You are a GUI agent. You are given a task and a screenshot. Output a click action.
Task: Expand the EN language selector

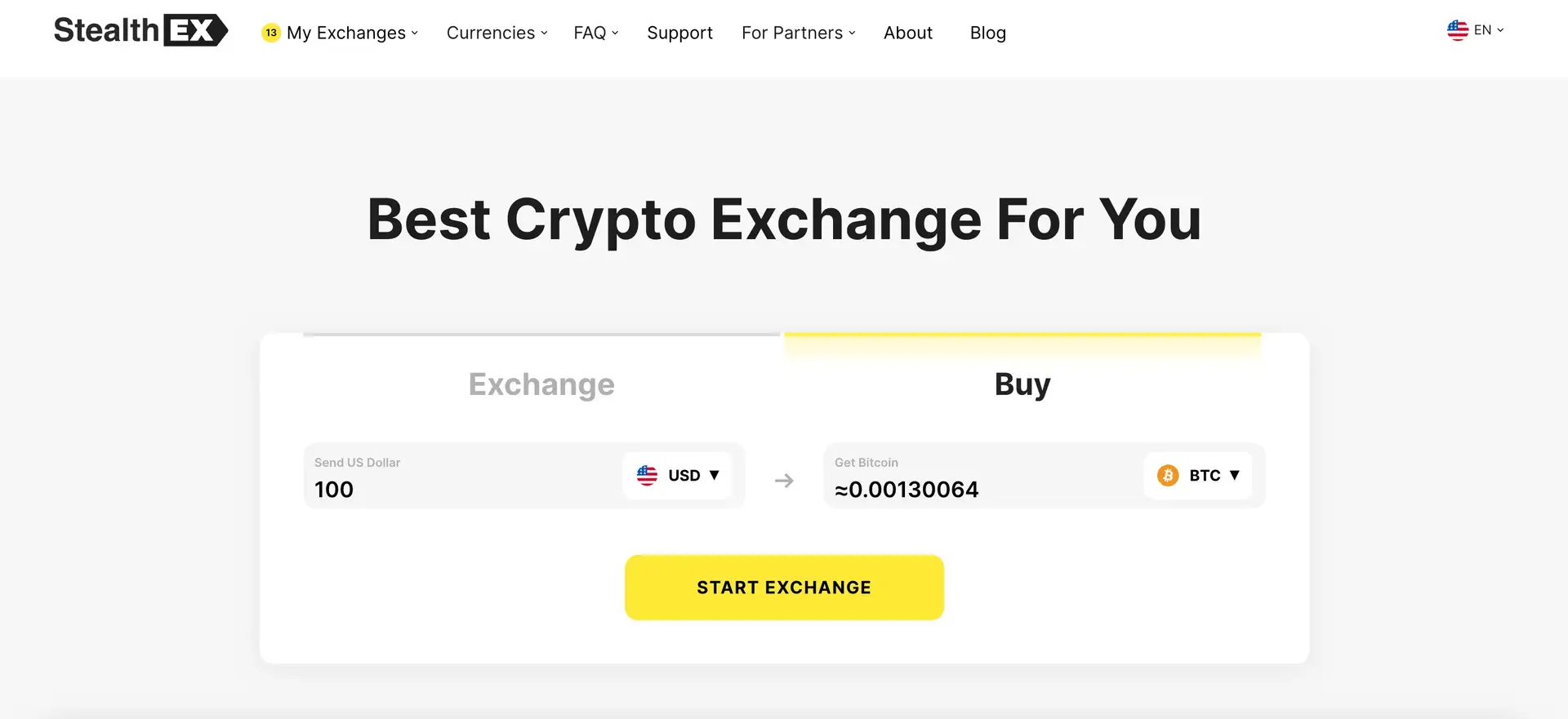click(1489, 30)
